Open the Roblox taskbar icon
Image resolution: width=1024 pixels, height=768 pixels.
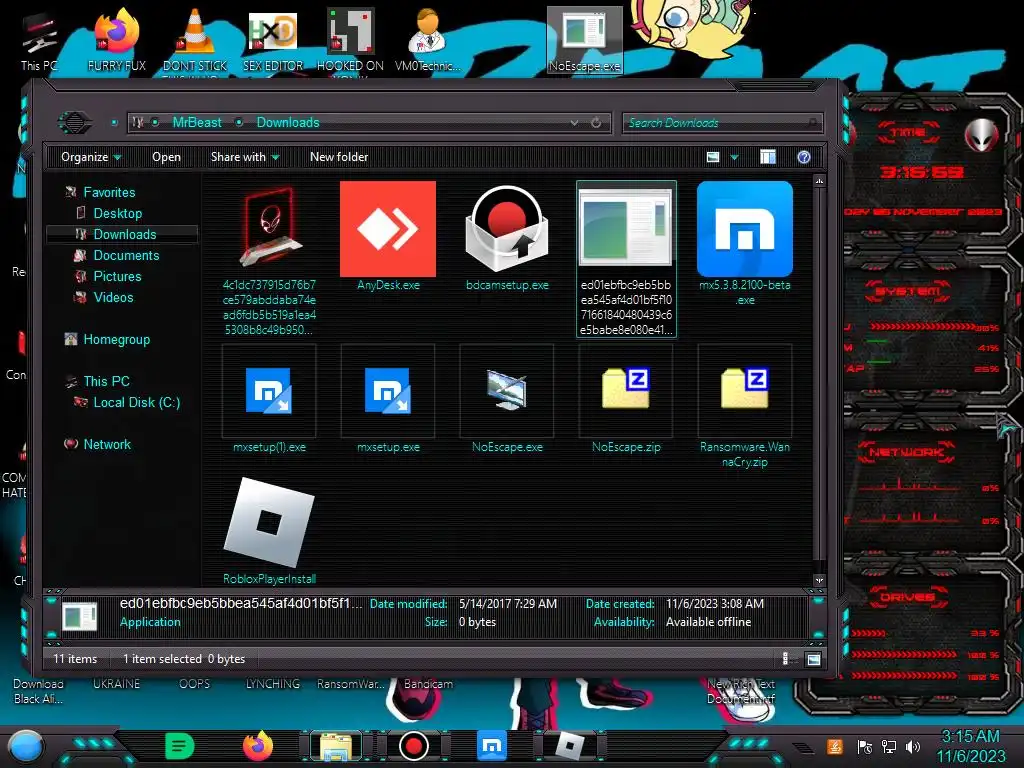coord(569,746)
